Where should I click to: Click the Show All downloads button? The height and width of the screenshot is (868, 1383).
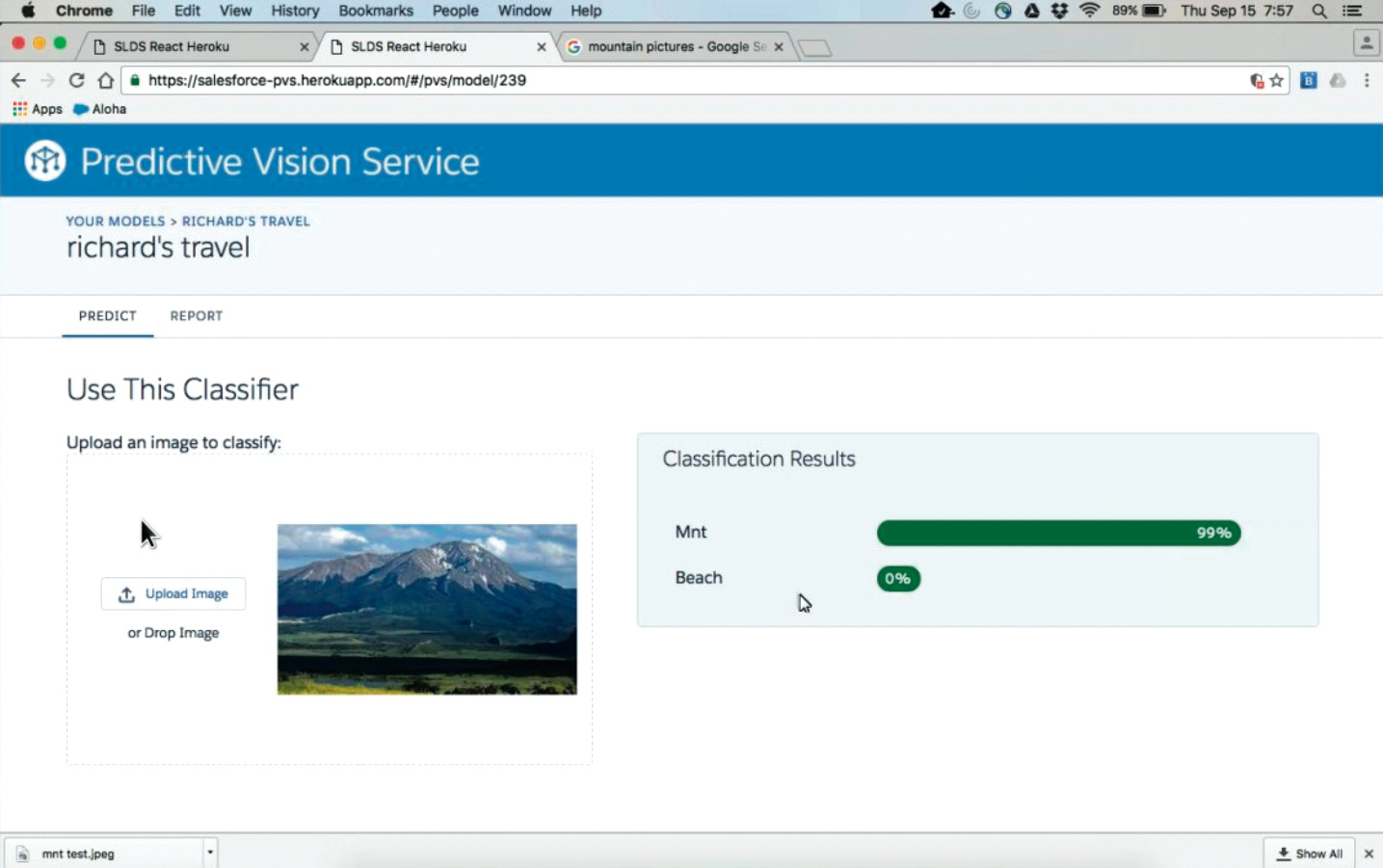(1309, 854)
